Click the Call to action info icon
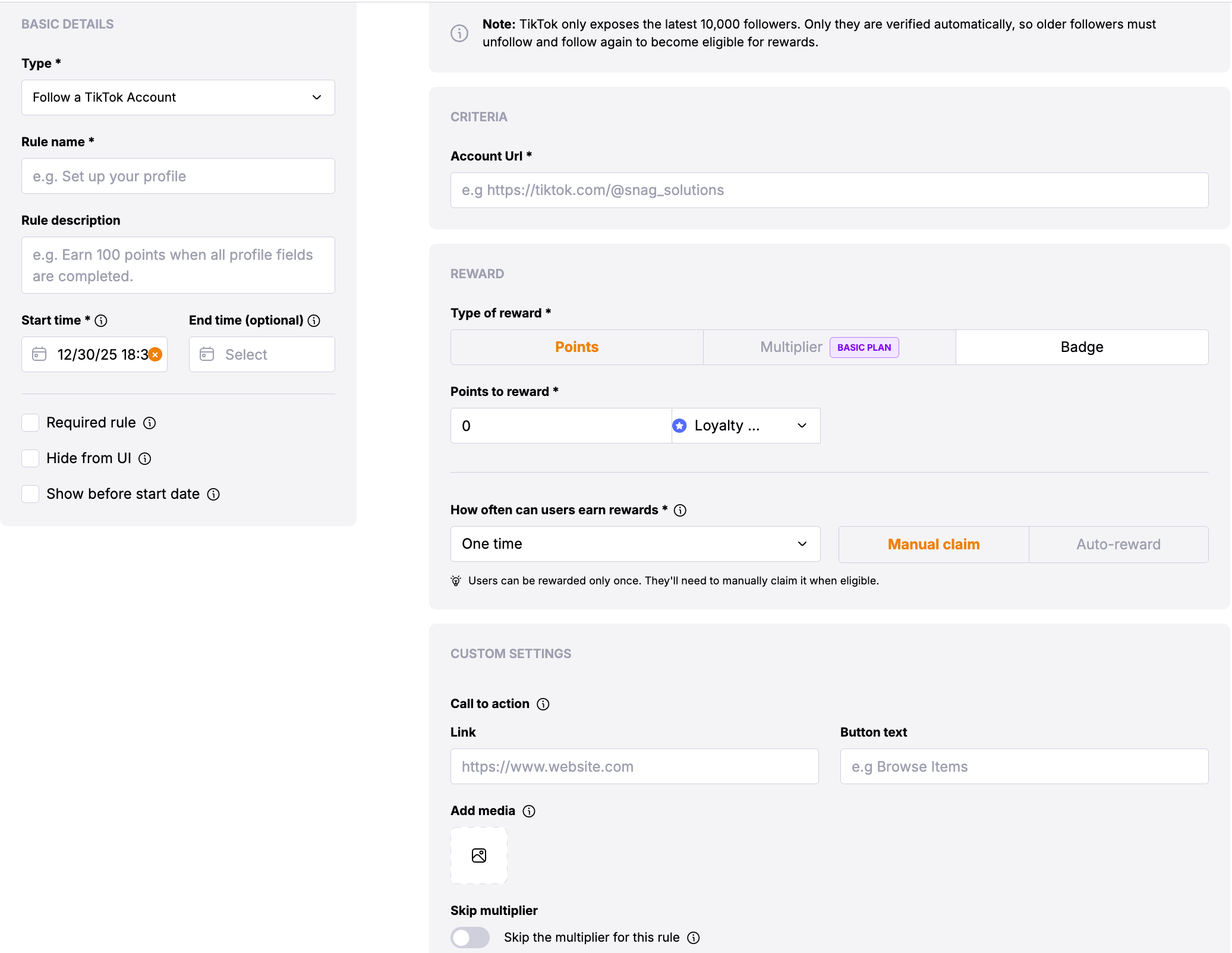 point(543,704)
